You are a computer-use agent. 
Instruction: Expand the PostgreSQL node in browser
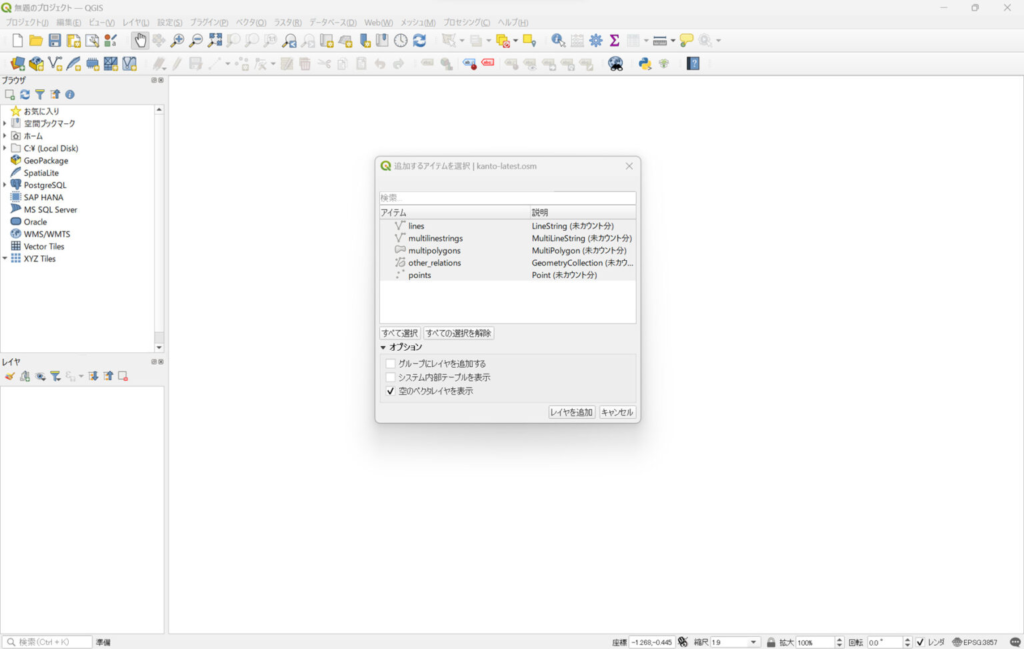(x=5, y=185)
